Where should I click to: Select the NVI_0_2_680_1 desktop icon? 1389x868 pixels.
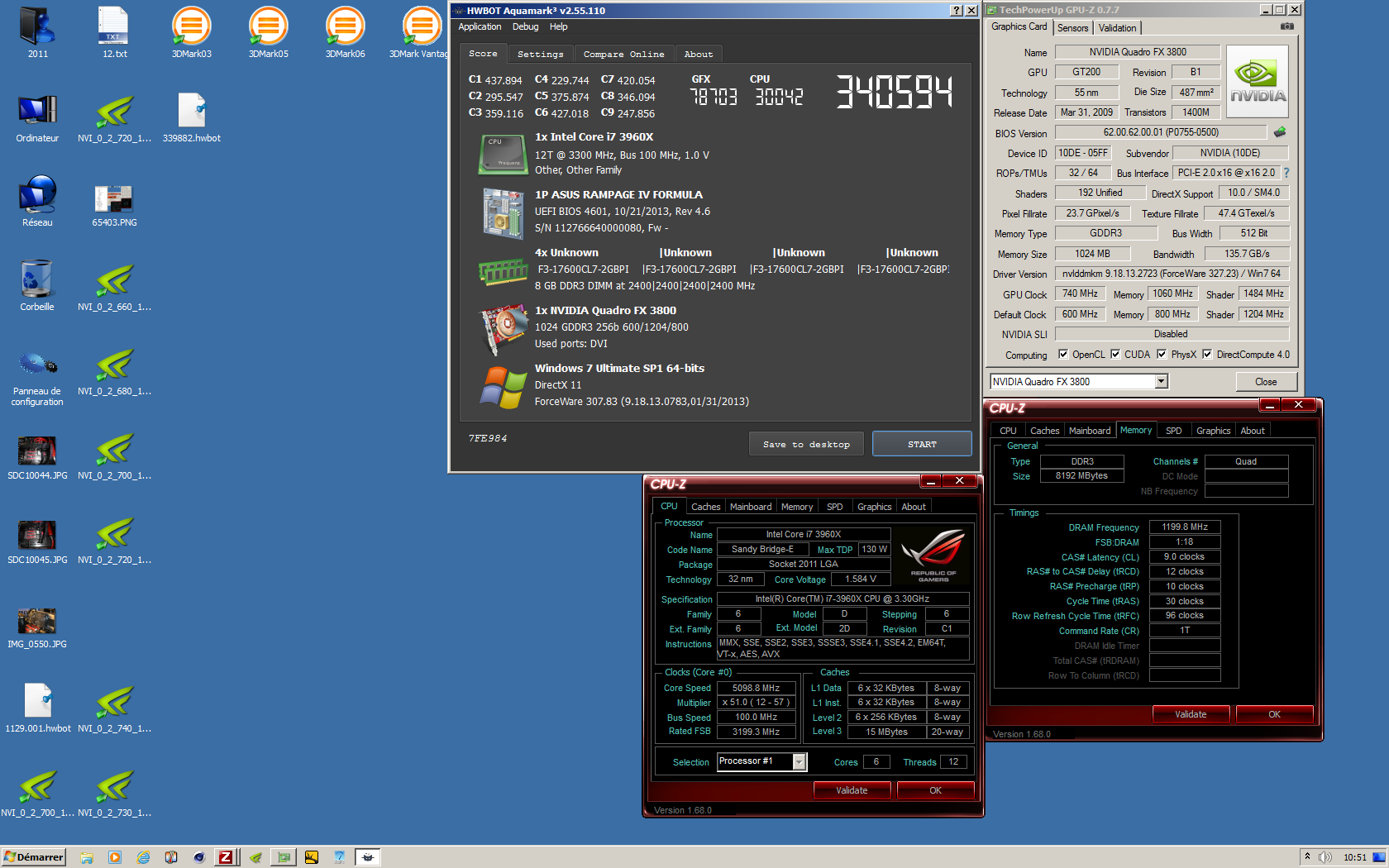(114, 370)
